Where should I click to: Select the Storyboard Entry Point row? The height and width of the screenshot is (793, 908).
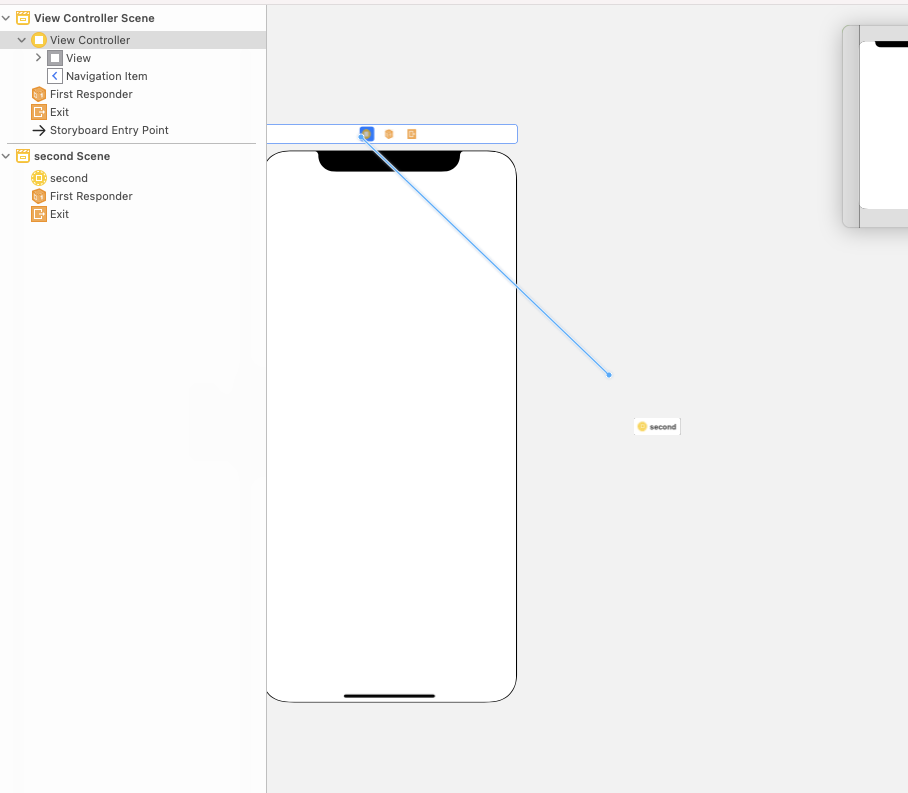(133, 130)
